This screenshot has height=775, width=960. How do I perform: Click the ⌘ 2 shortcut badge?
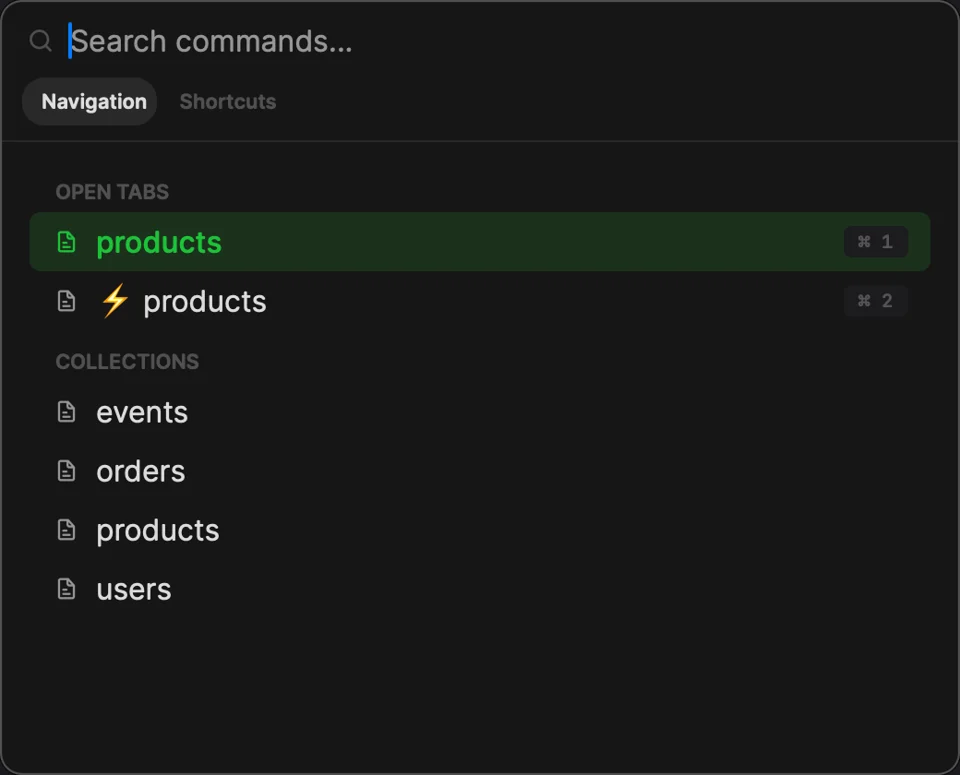click(x=876, y=301)
